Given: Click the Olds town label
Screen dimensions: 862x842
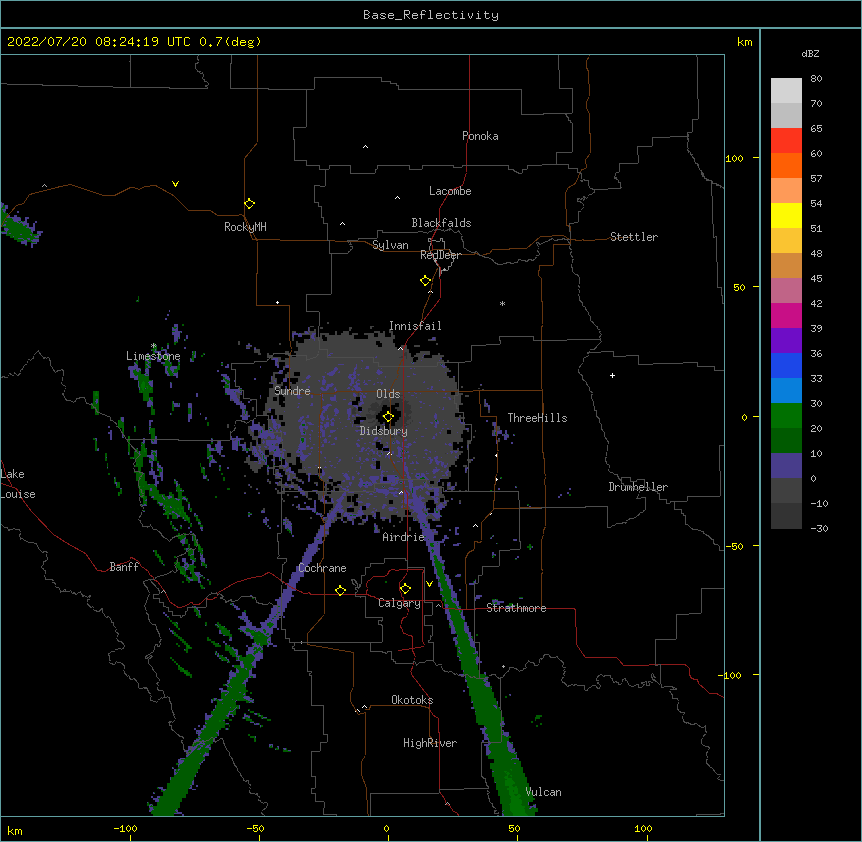Looking at the screenshot, I should [388, 394].
